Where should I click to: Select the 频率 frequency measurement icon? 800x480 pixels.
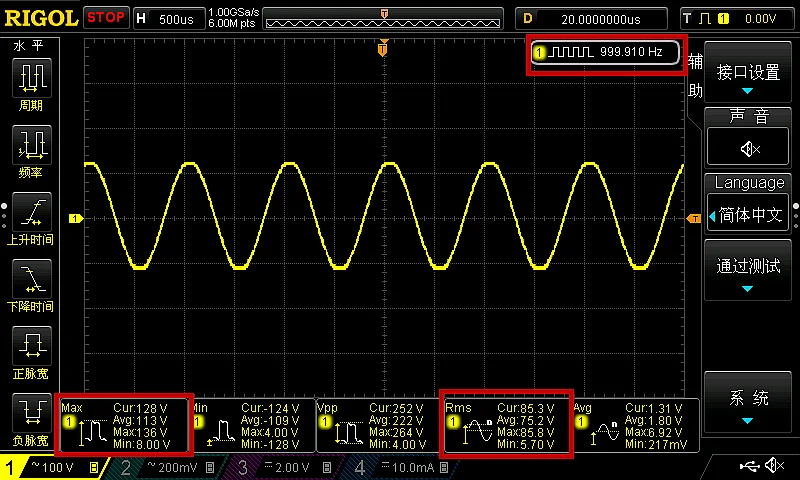click(x=31, y=144)
